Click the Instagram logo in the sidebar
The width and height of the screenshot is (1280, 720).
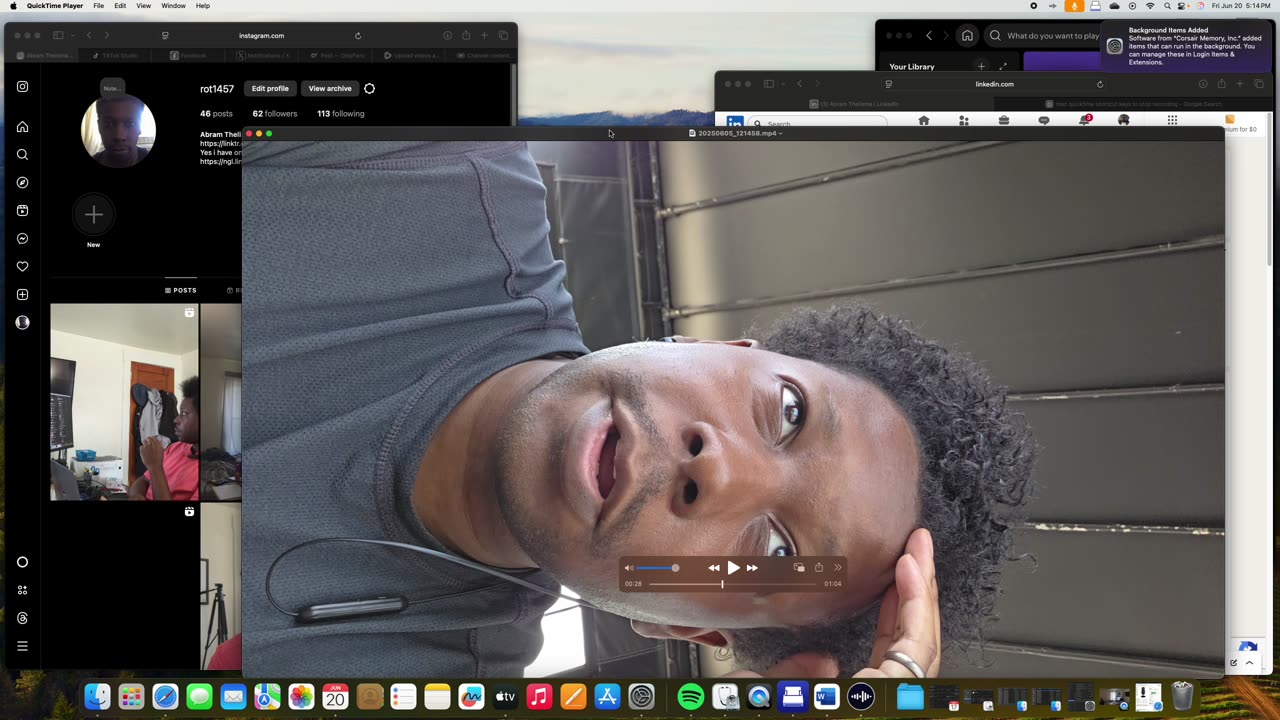[x=22, y=87]
